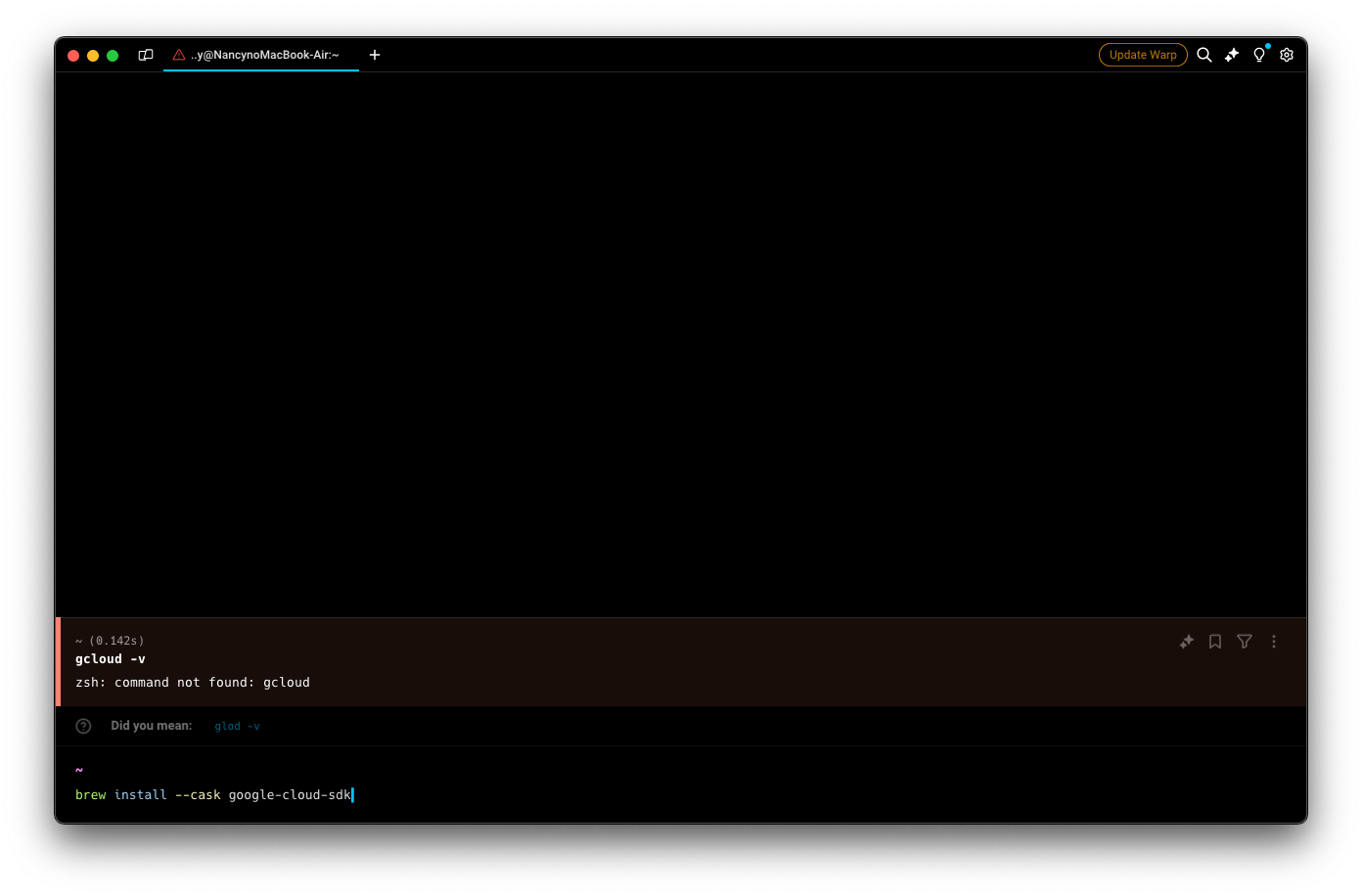Viewport: 1362px width, 896px height.
Task: Open the three-dot menu for the gcloud block
Action: pyautogui.click(x=1274, y=642)
